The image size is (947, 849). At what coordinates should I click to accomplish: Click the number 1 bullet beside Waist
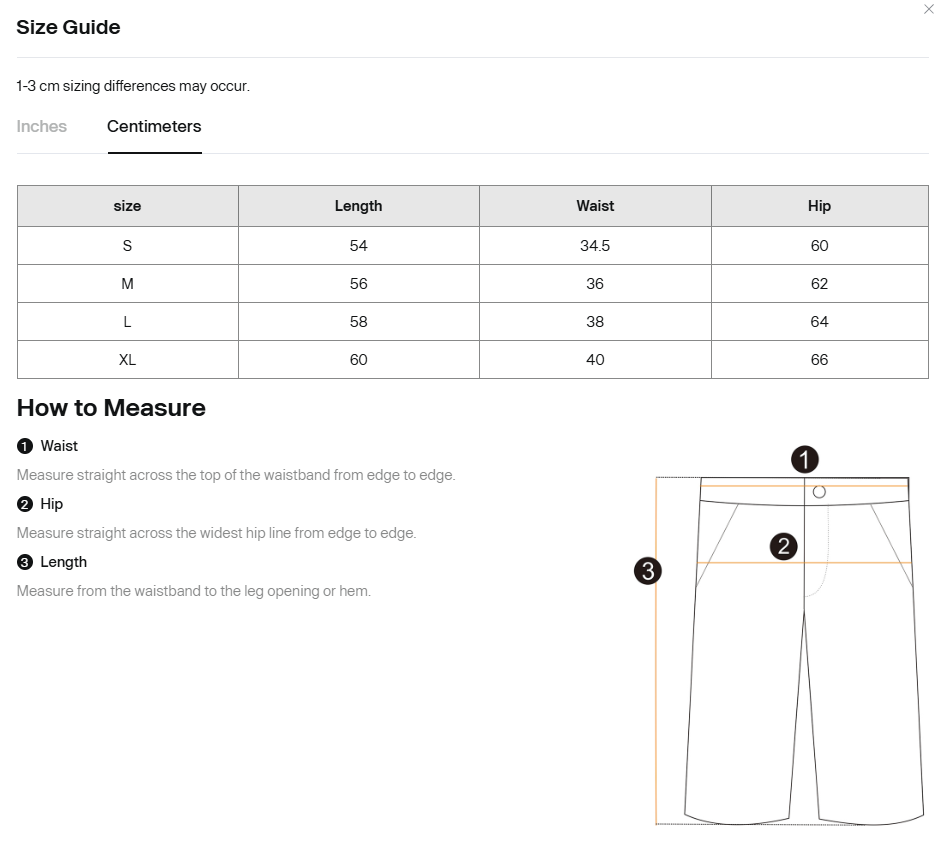click(x=25, y=446)
